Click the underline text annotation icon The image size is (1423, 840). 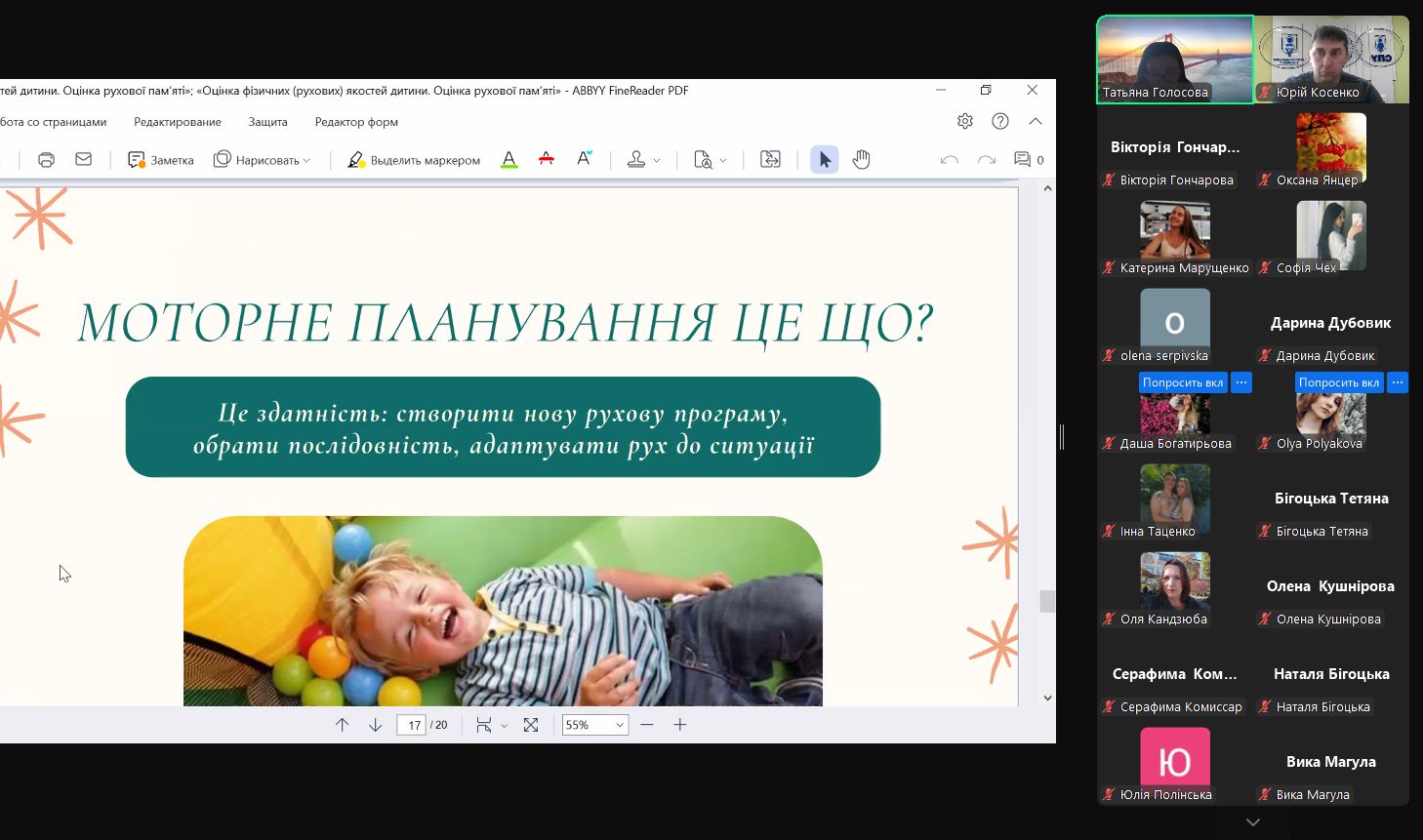pyautogui.click(x=508, y=160)
